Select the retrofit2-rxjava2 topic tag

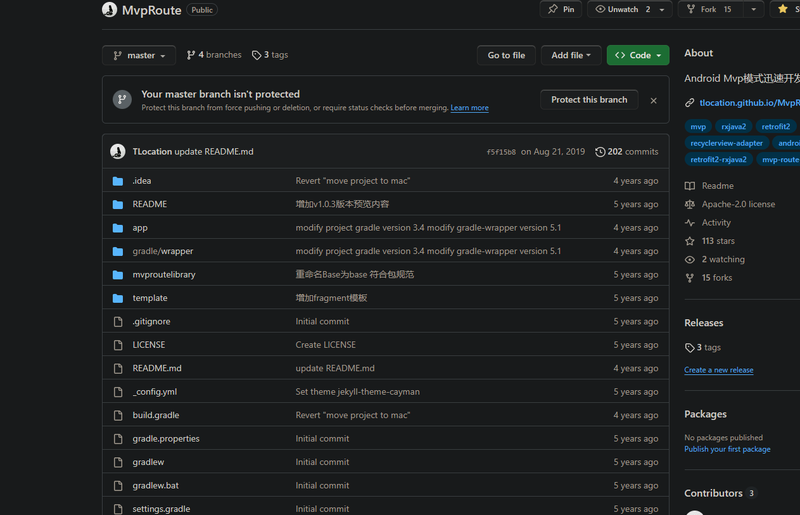click(x=718, y=159)
